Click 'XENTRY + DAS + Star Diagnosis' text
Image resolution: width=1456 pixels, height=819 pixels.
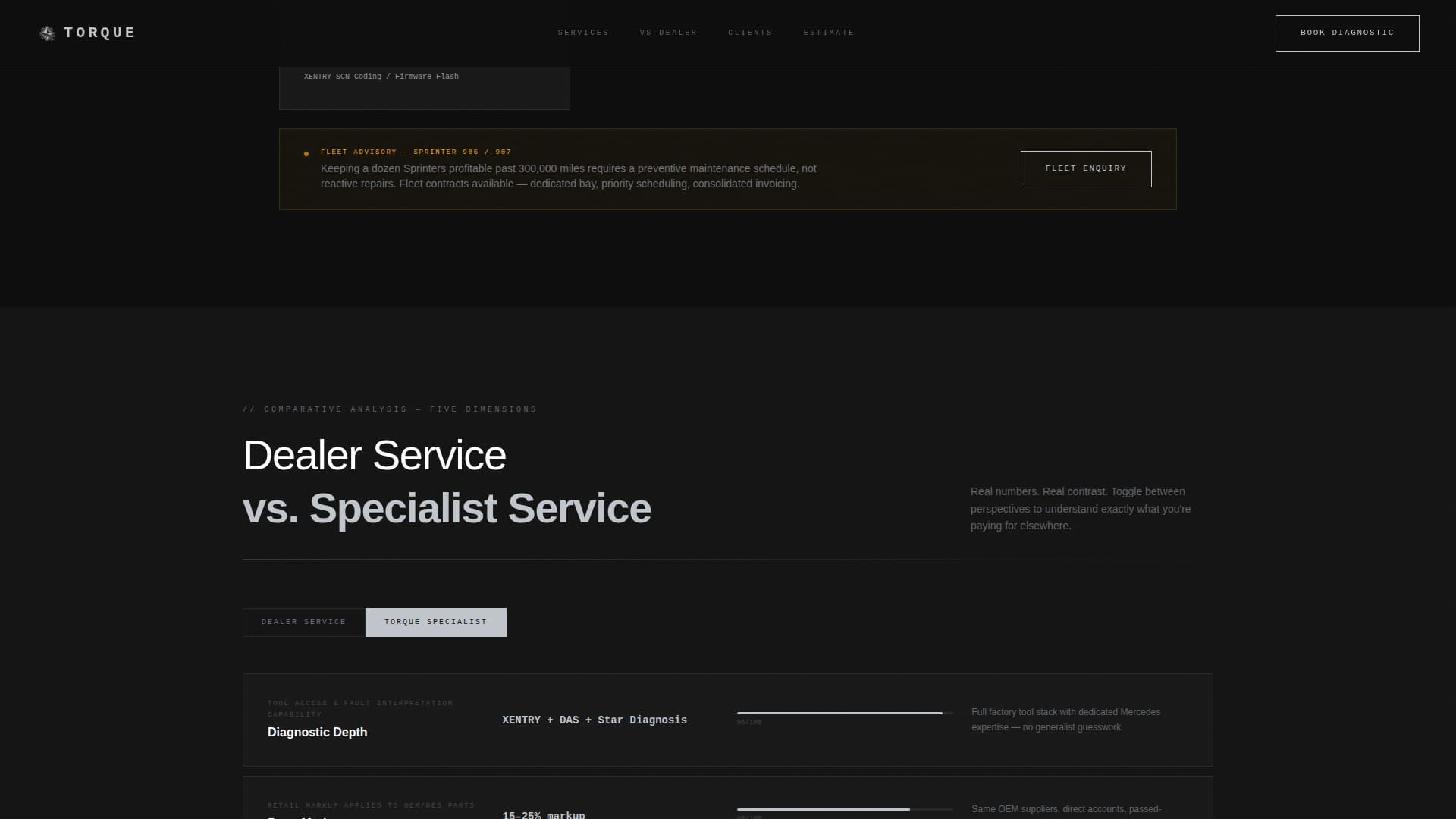click(x=595, y=720)
